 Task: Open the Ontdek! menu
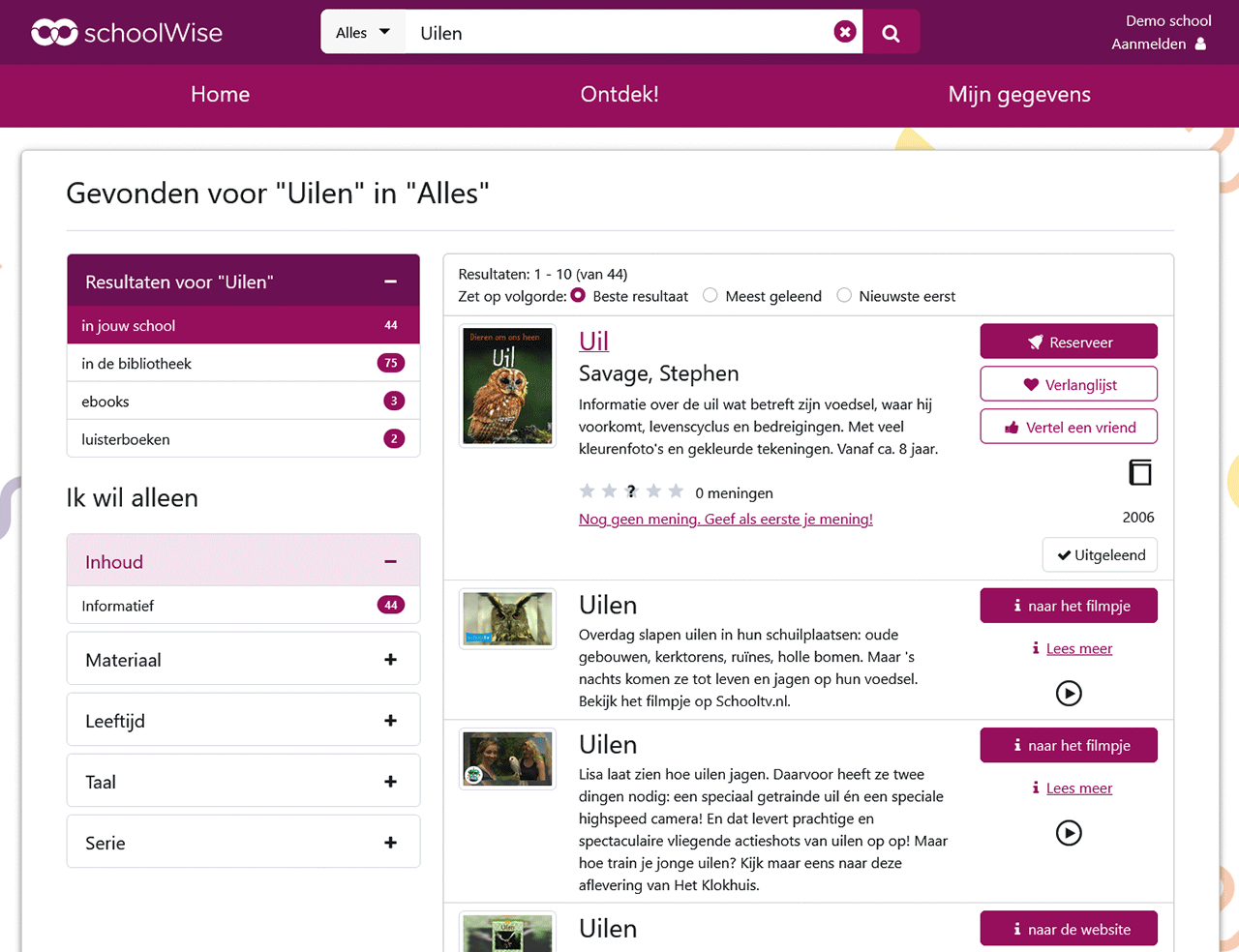click(x=619, y=95)
